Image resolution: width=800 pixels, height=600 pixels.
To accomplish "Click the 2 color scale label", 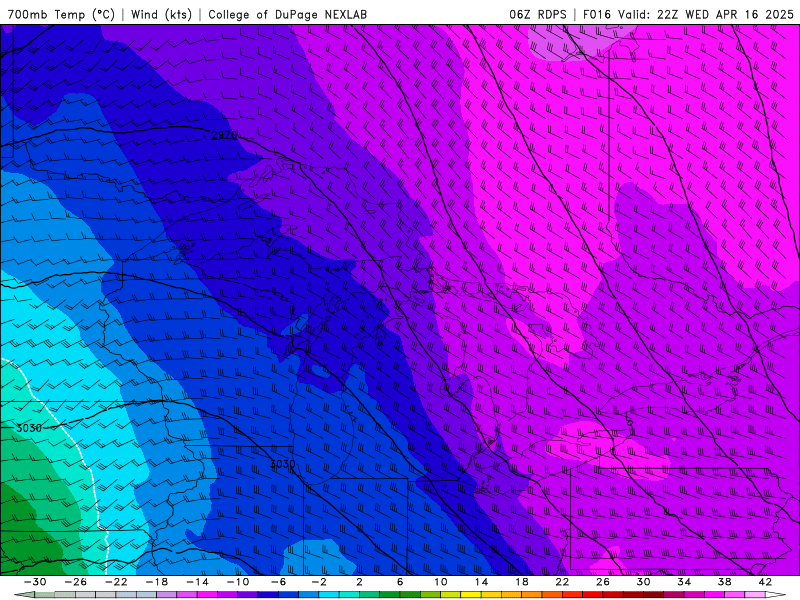I will pyautogui.click(x=360, y=582).
